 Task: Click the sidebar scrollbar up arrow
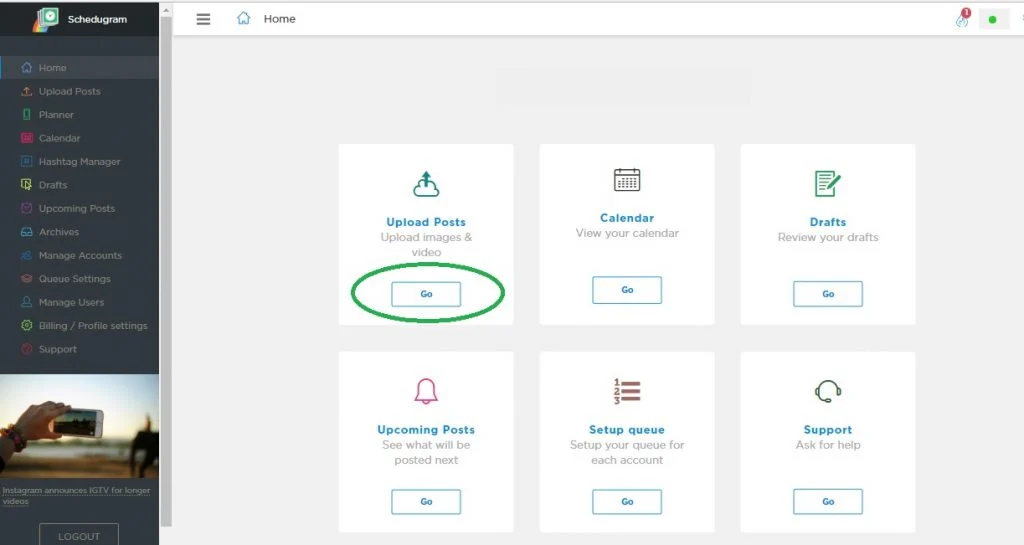pos(166,10)
